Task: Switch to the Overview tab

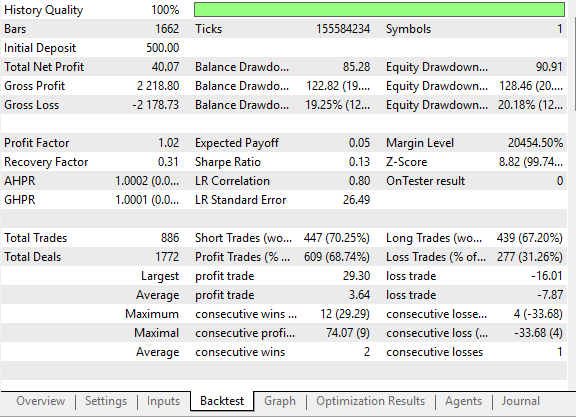Action: [x=40, y=401]
